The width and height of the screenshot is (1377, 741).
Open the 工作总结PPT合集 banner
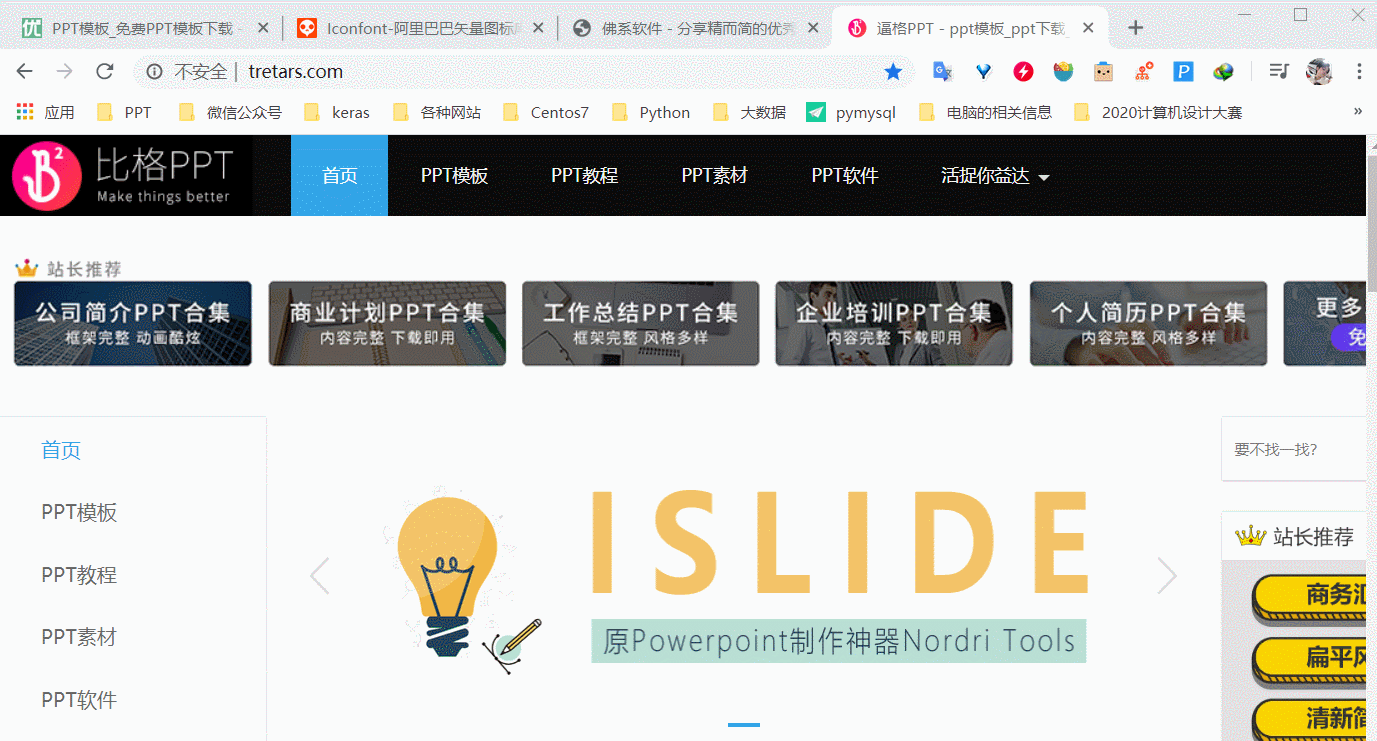641,323
